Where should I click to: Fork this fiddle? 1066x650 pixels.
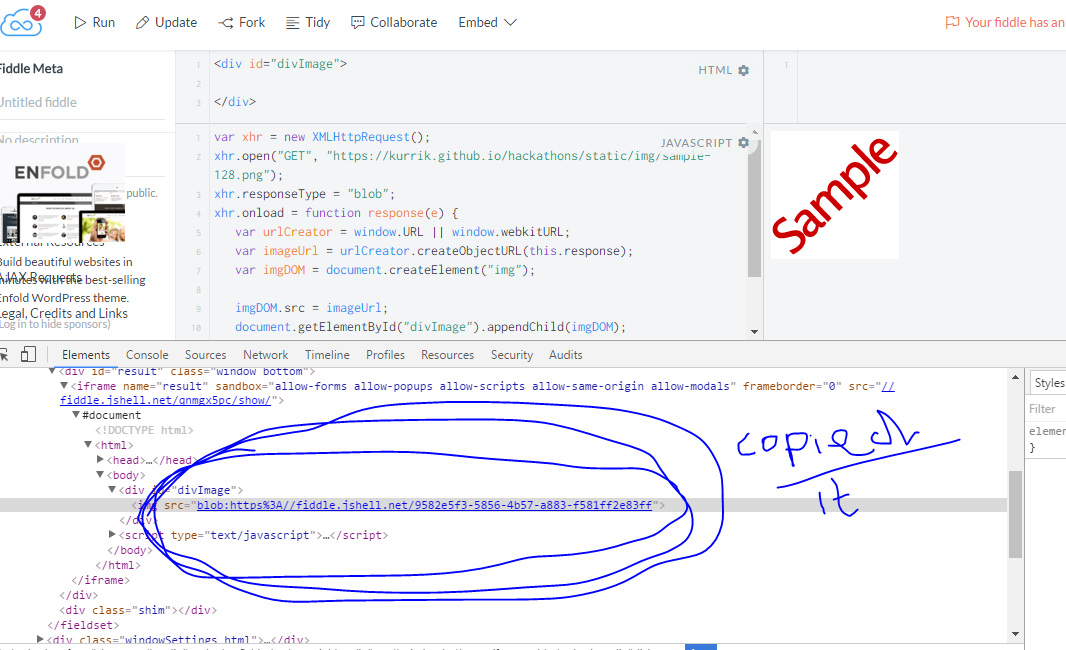point(241,22)
